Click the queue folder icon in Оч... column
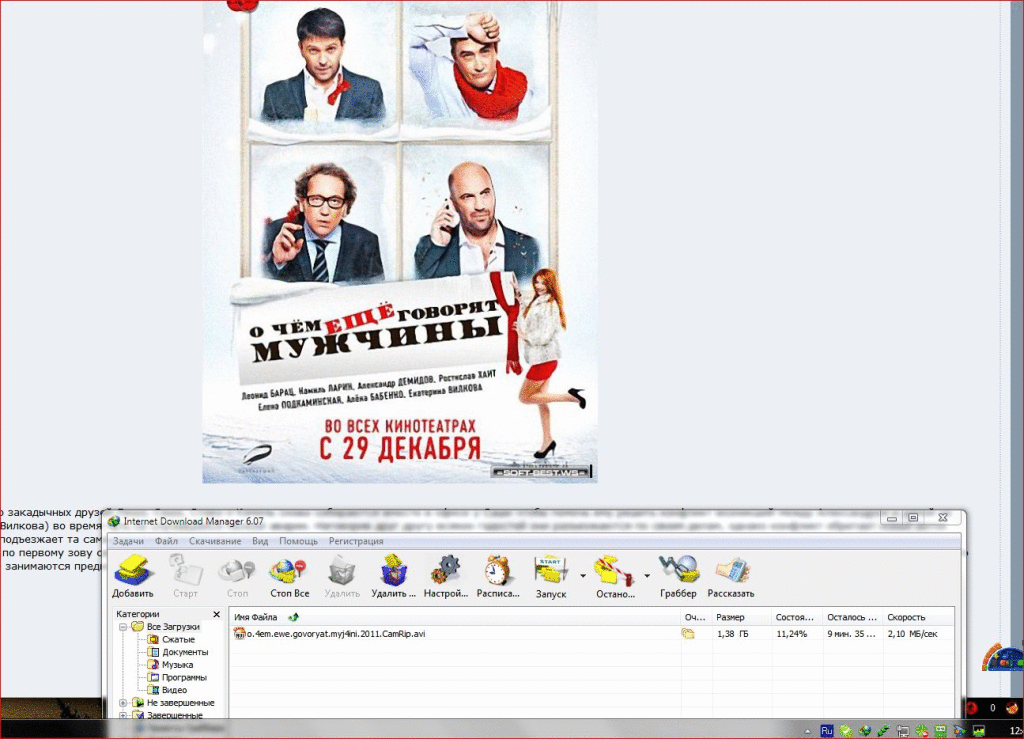 (x=688, y=633)
